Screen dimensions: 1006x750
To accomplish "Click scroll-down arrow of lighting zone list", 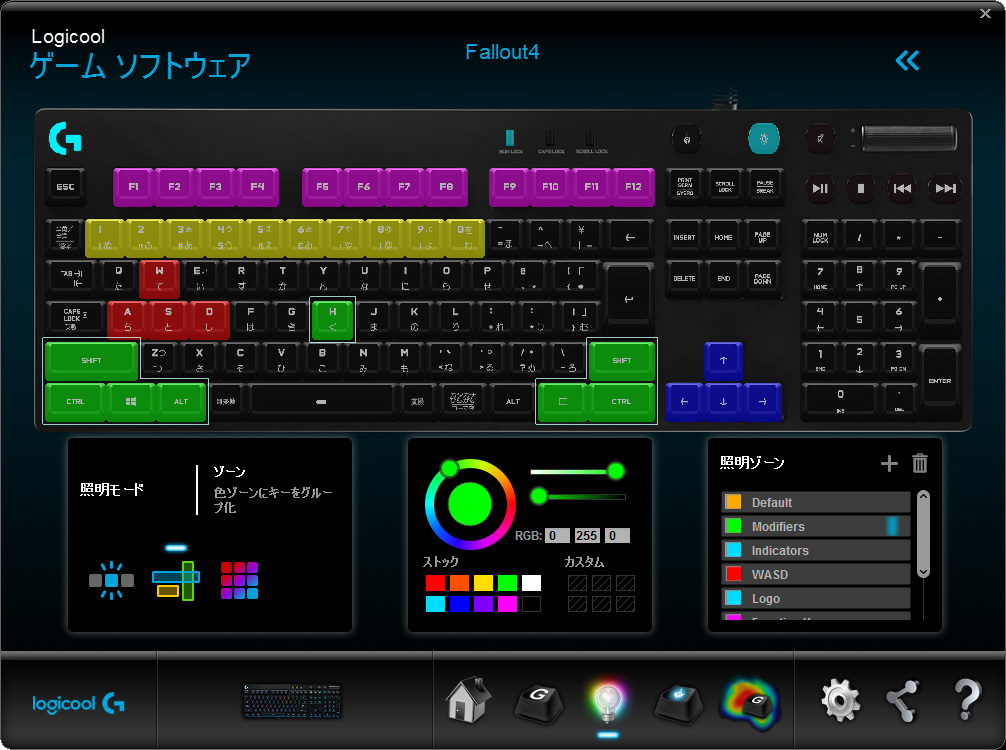I will click(923, 572).
